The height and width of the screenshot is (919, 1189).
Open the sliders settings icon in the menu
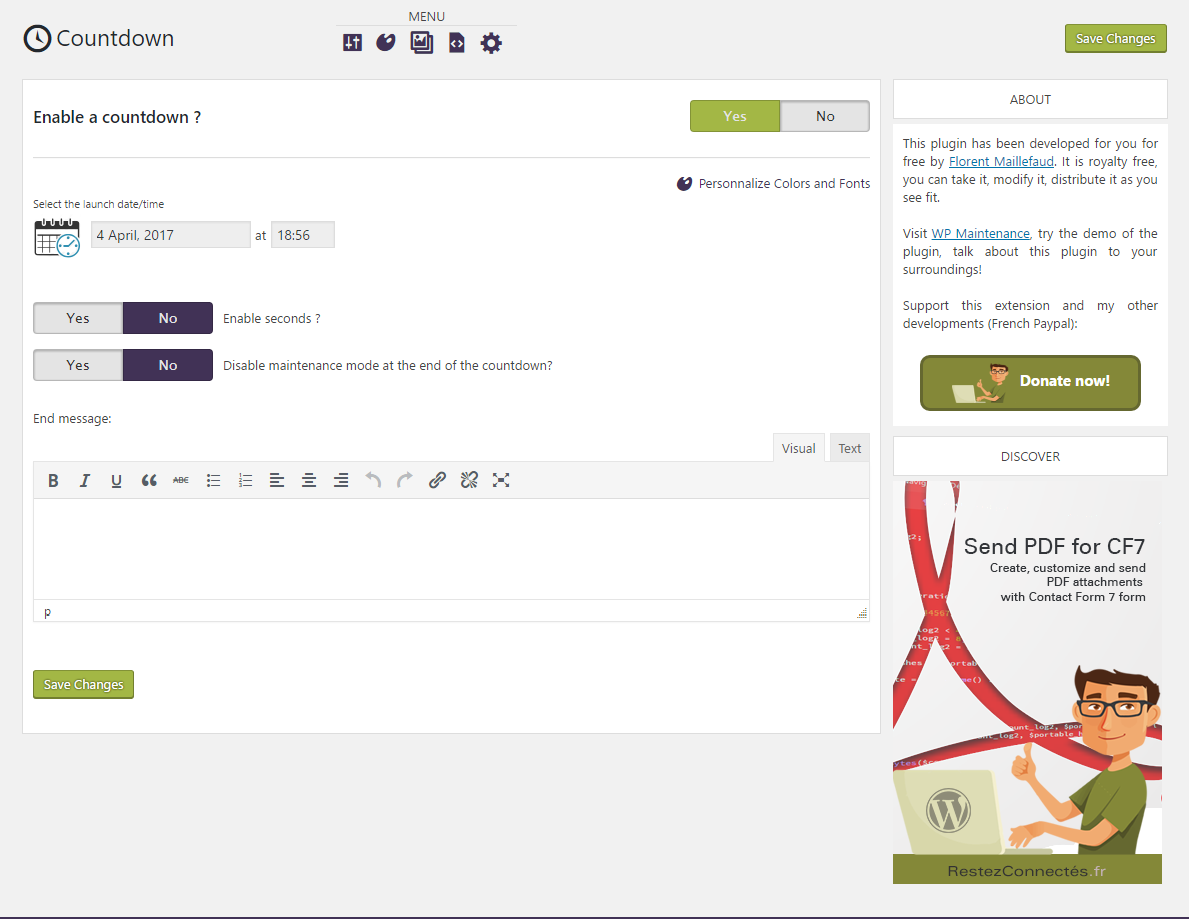tap(352, 43)
